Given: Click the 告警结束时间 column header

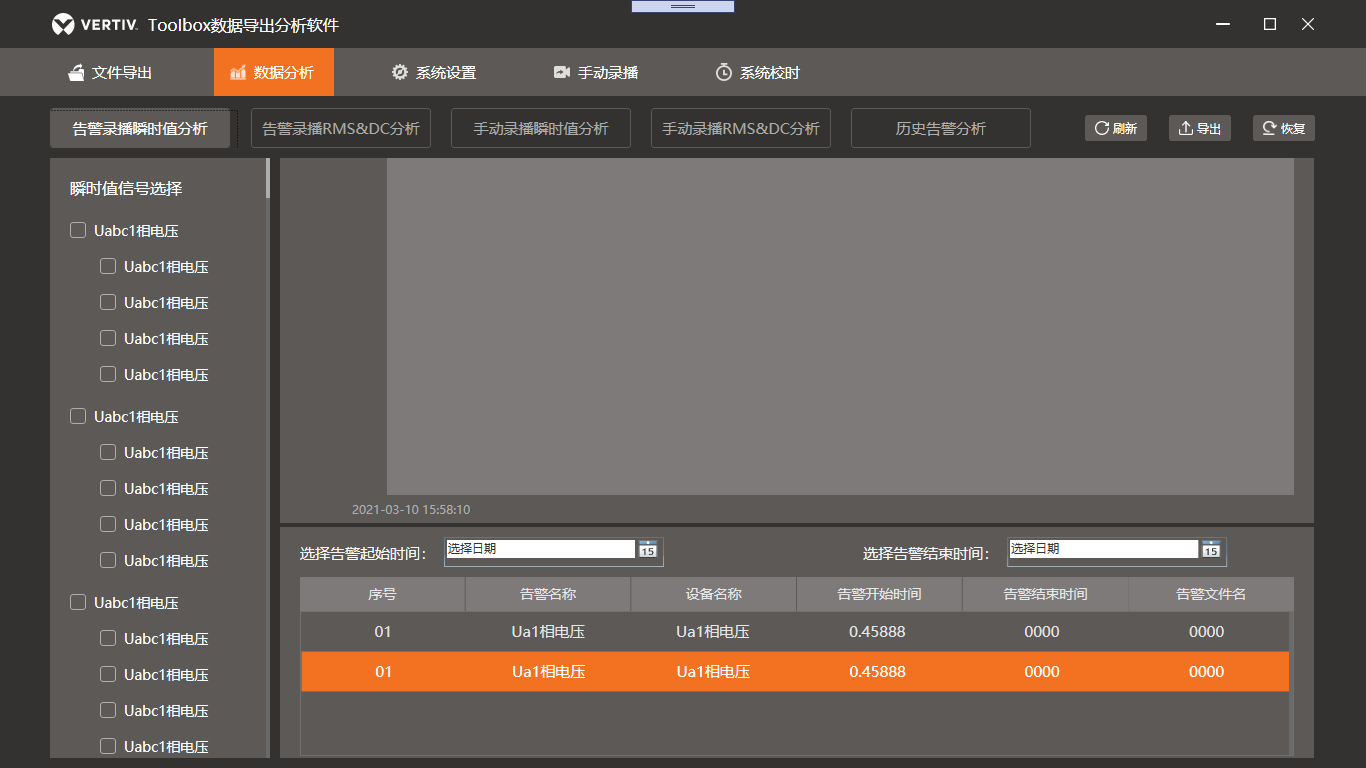Looking at the screenshot, I should [x=1046, y=594].
